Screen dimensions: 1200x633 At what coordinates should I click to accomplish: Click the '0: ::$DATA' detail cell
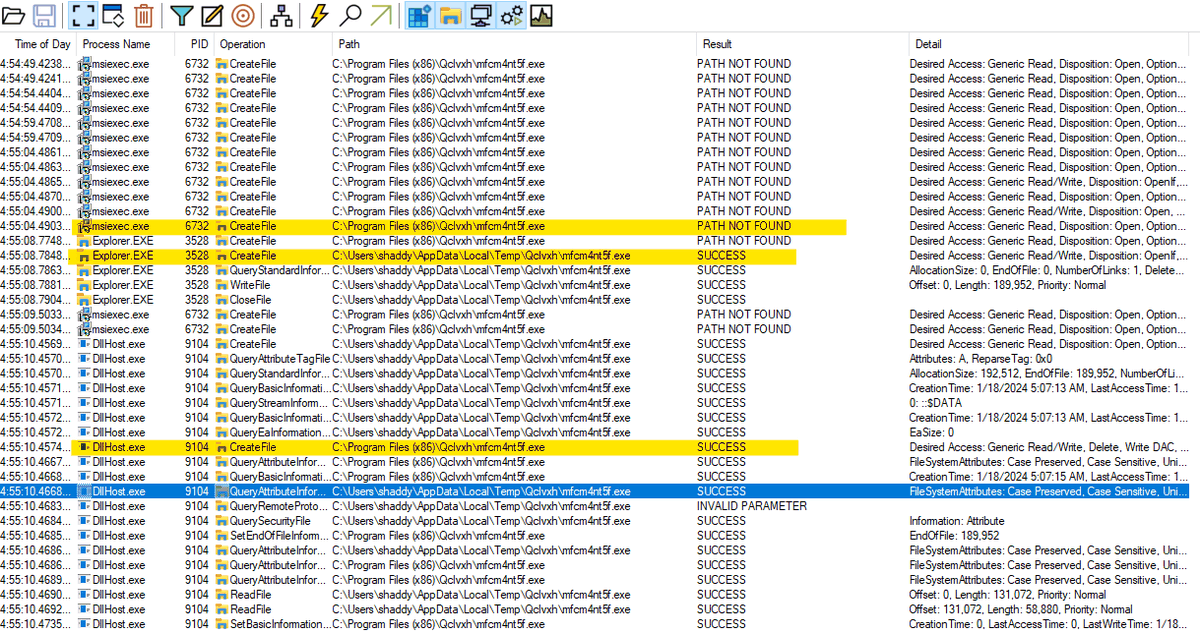(935, 403)
